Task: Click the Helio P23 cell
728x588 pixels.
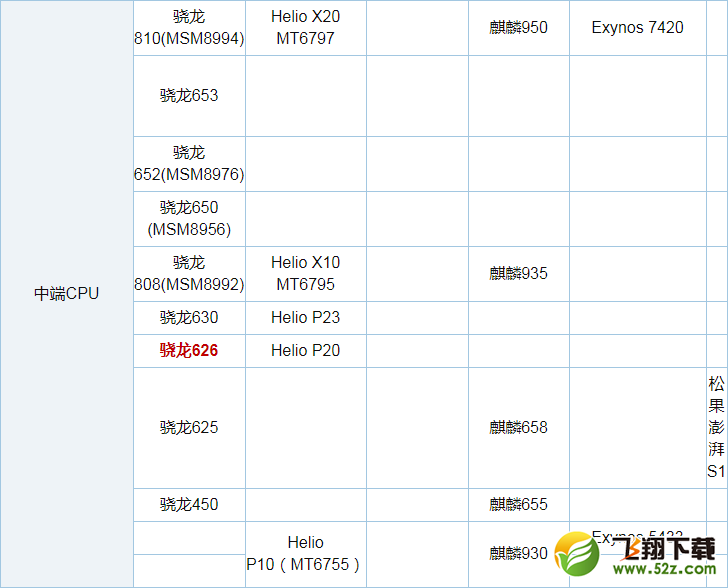Action: 306,318
